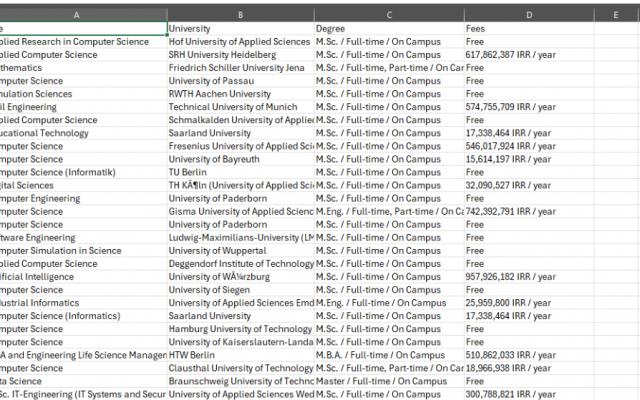The height and width of the screenshot is (400, 640).
Task: Select 'University of Passau' cell
Action: (241, 81)
